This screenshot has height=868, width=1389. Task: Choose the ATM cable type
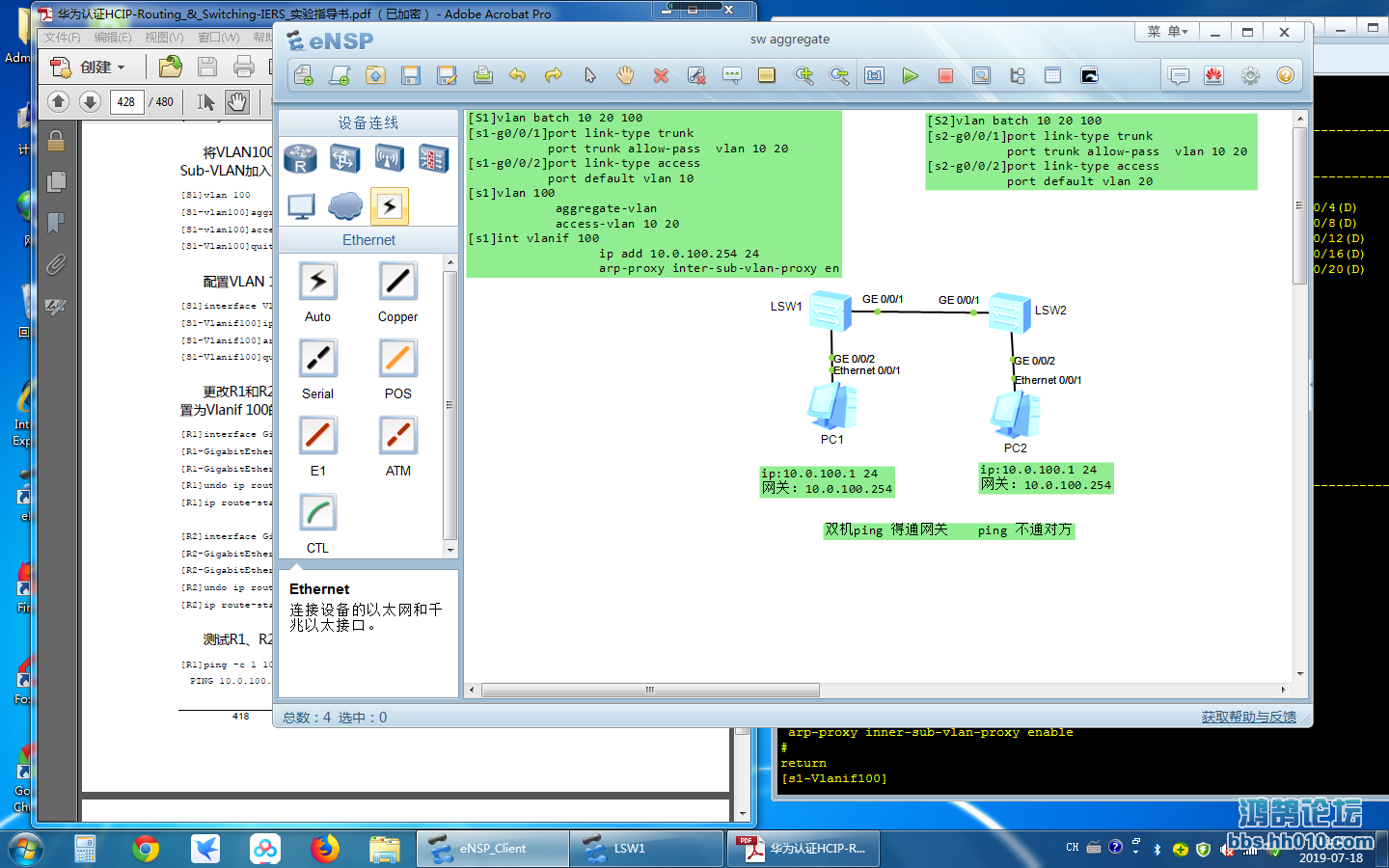[x=397, y=447]
